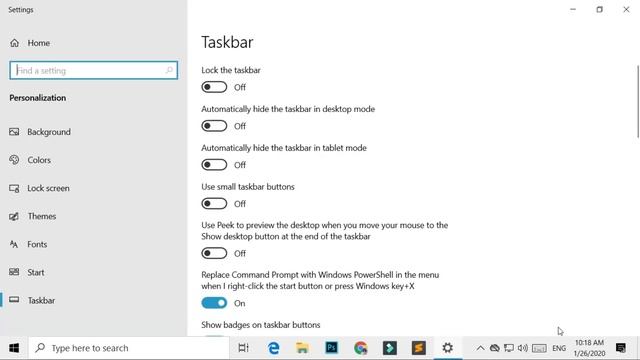Image resolution: width=640 pixels, height=360 pixels.
Task: Enable automatically hide taskbar in tablet mode
Action: (x=214, y=164)
